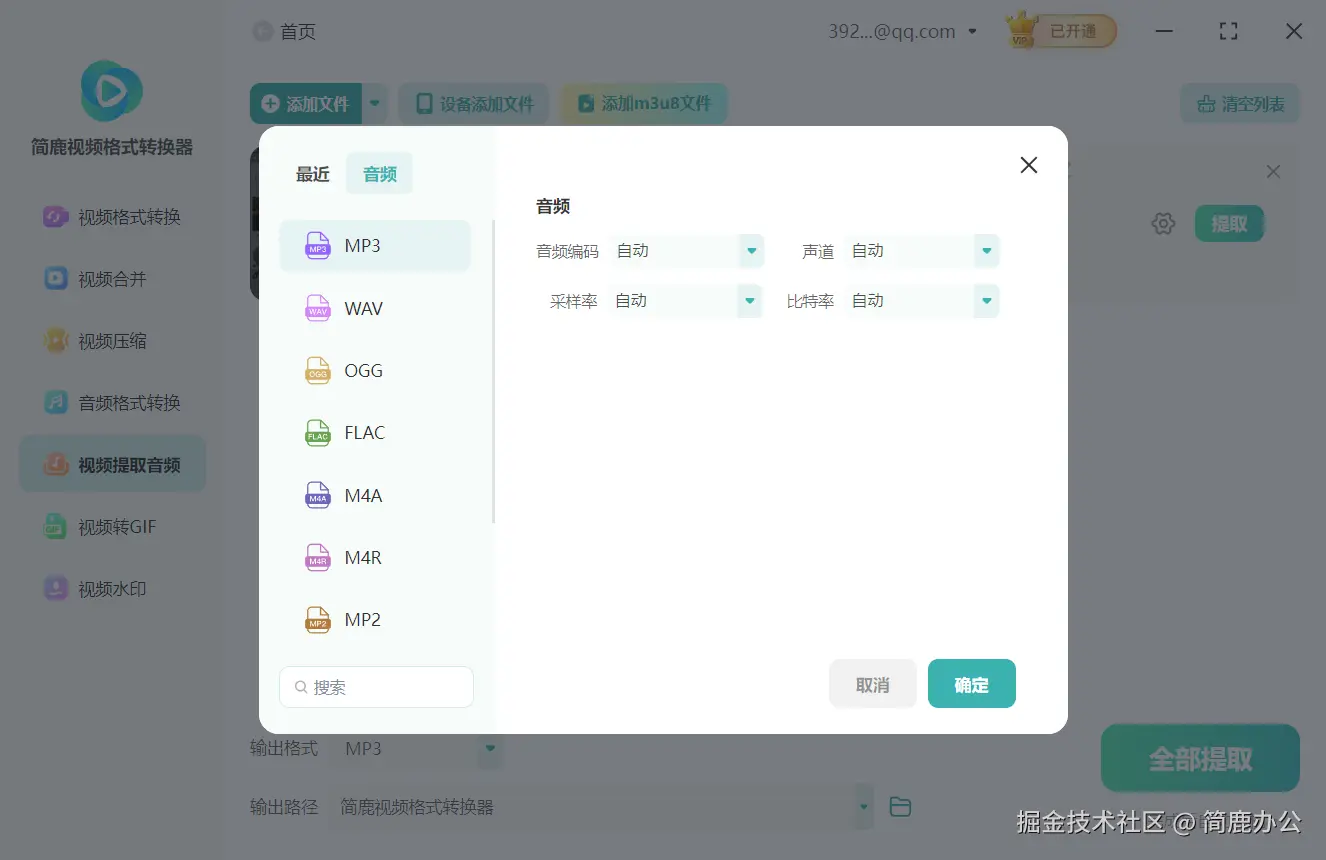Viewport: 1326px width, 860px height.
Task: Switch to the 音频 tab
Action: 379,175
